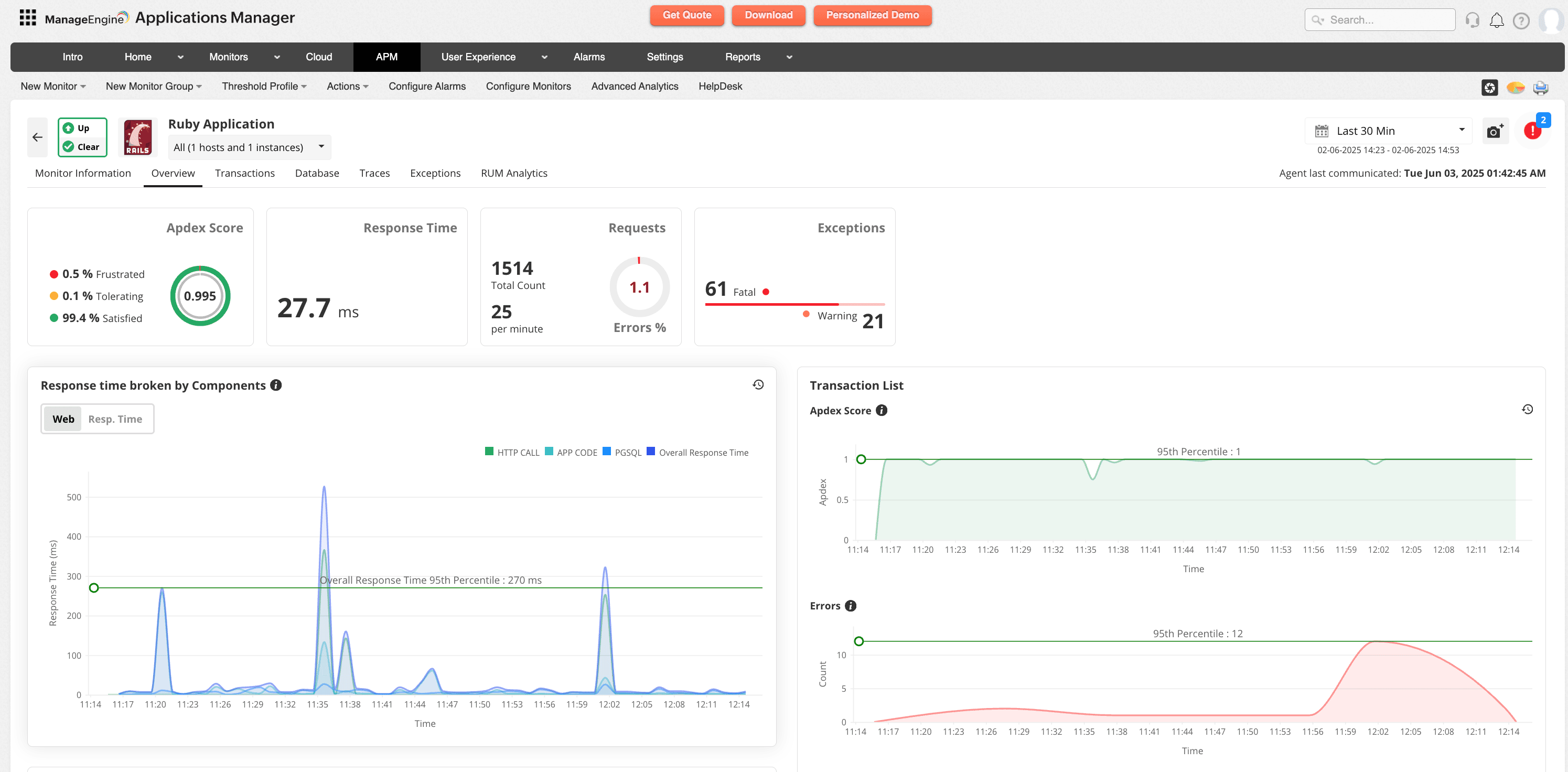Click the headset support icon
Image resolution: width=1568 pixels, height=772 pixels.
(x=1472, y=20)
